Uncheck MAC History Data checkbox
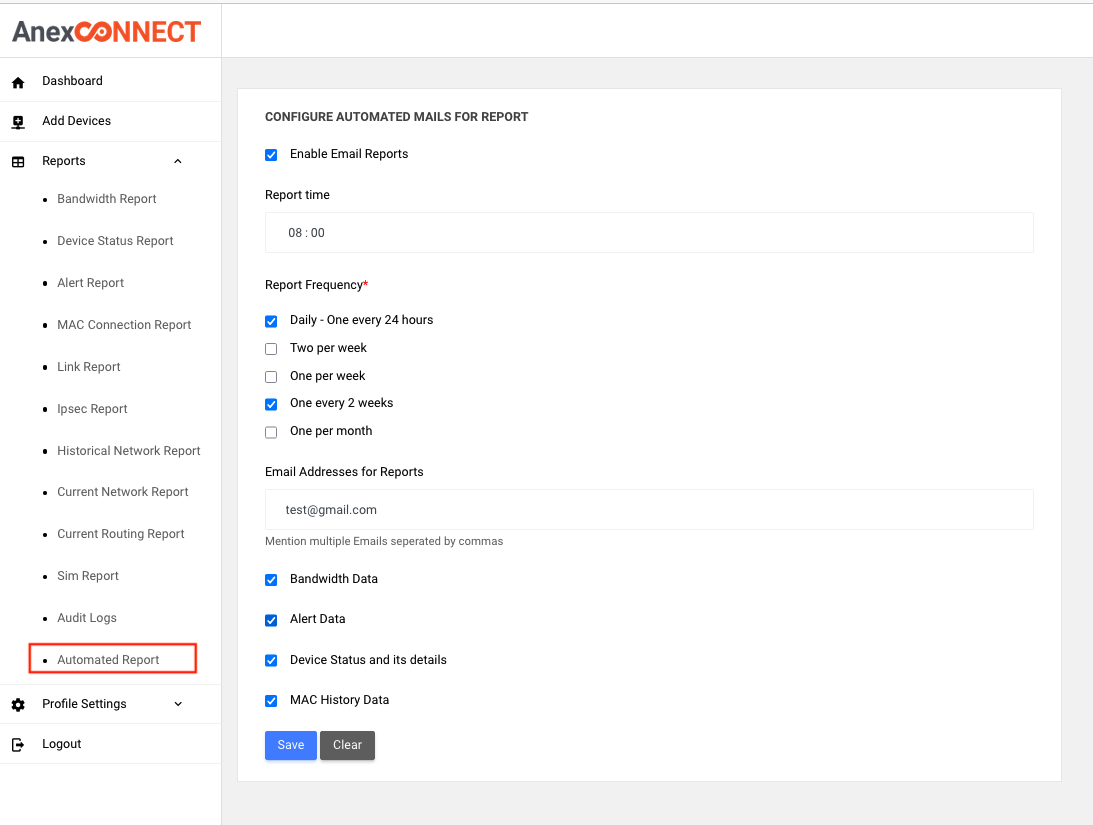Viewport: 1093px width, 825px height. click(271, 701)
